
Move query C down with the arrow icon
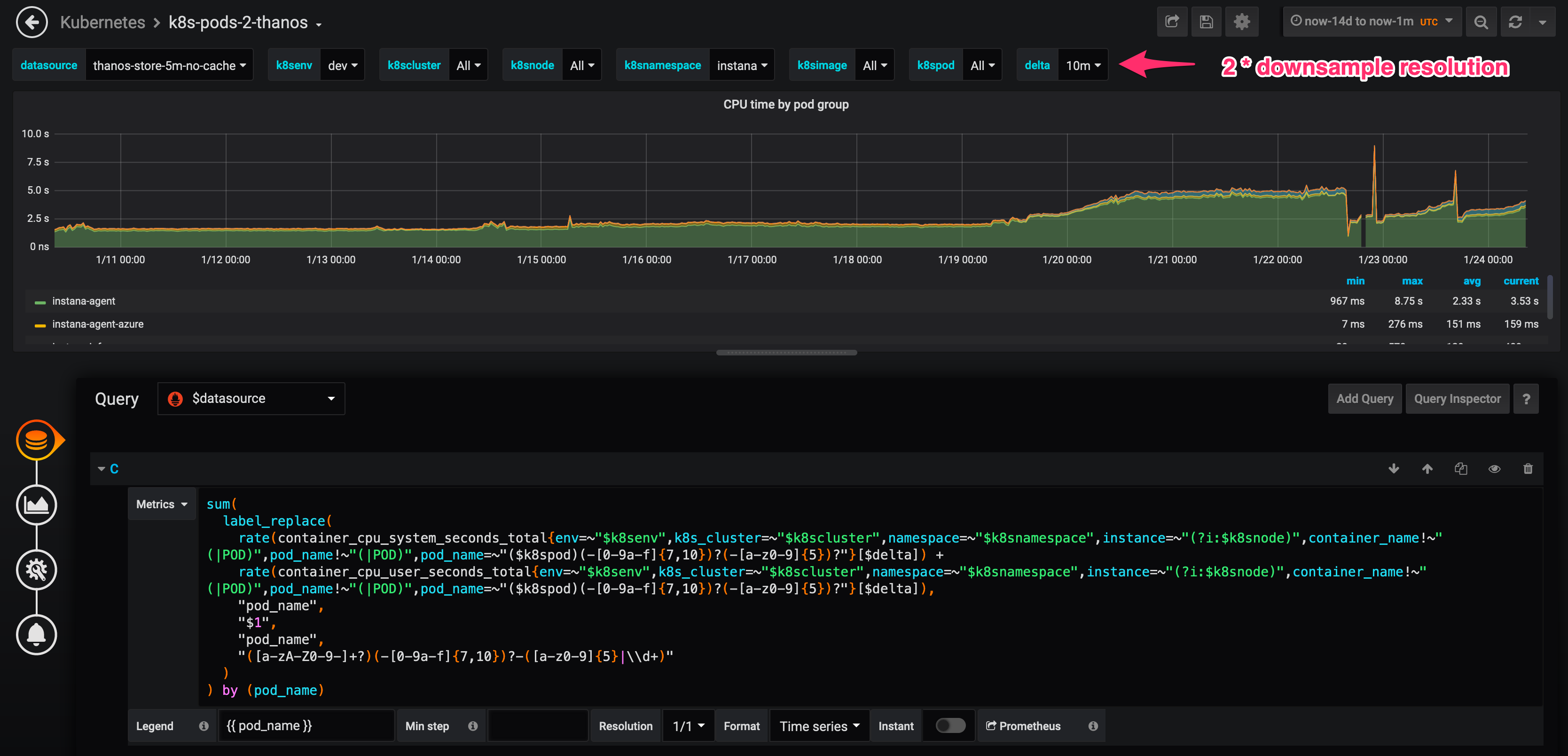pos(1394,468)
